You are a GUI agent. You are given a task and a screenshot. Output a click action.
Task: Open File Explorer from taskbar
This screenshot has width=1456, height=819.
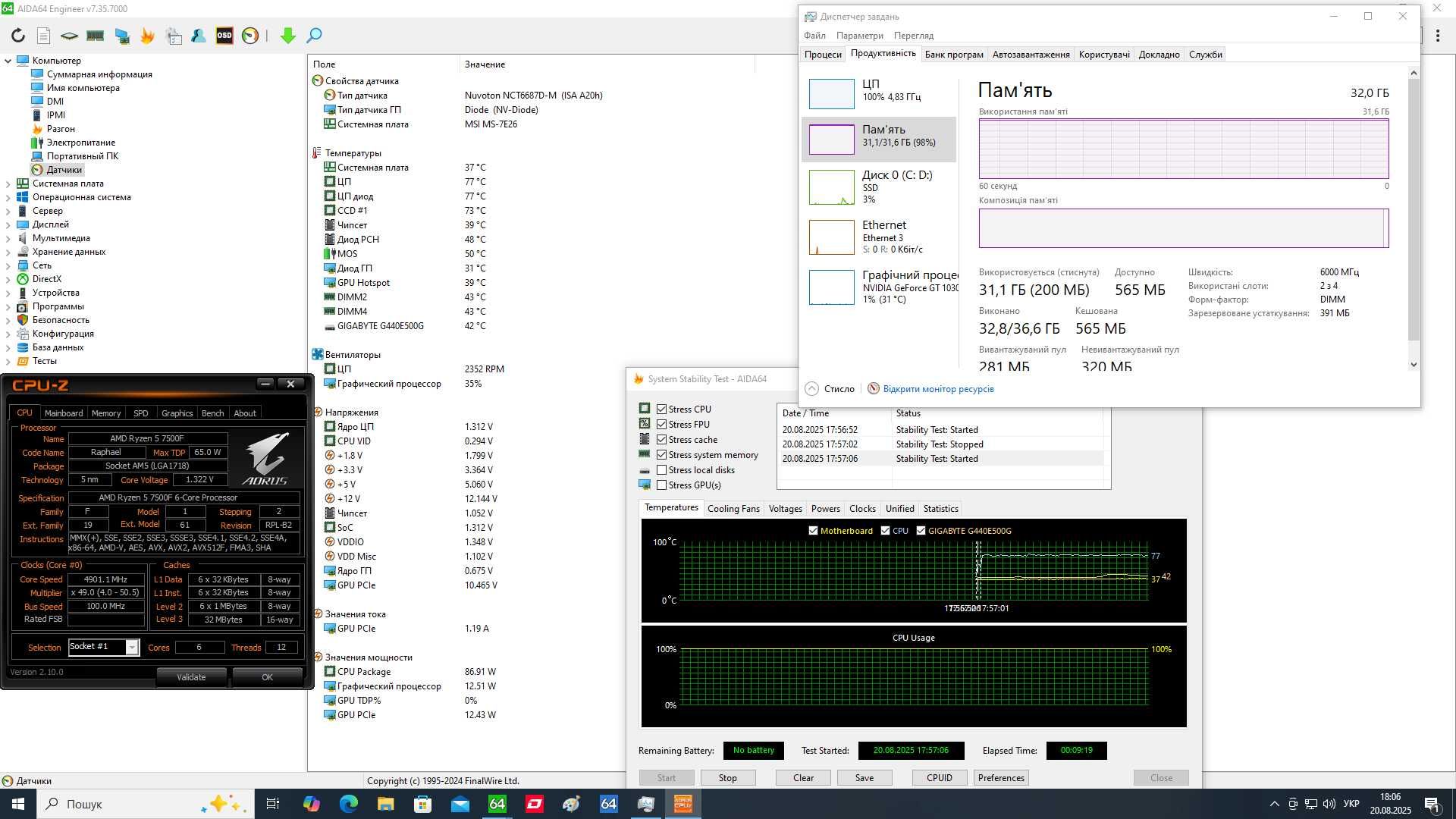[386, 804]
